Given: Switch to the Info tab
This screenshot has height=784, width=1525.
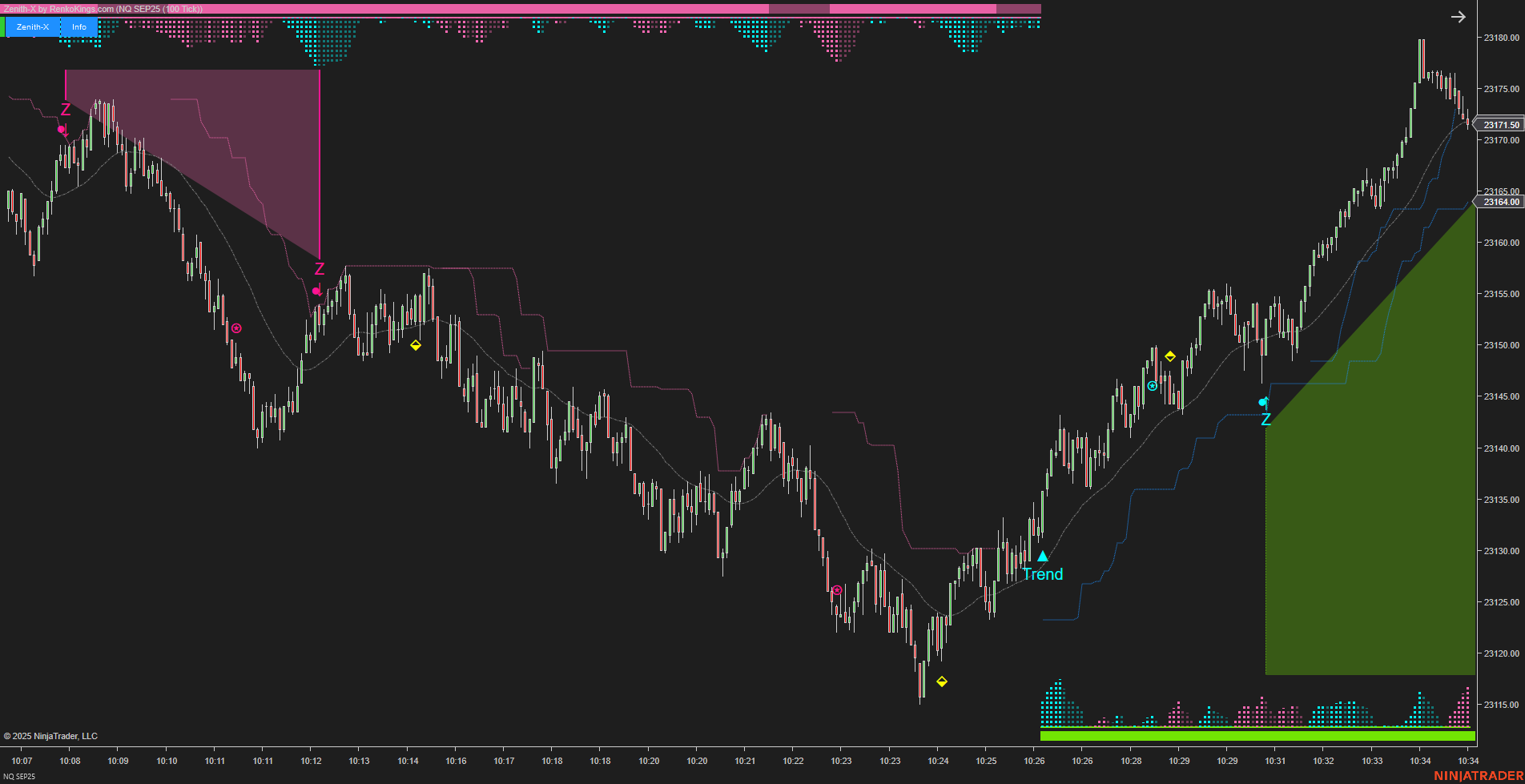Looking at the screenshot, I should click(x=78, y=26).
